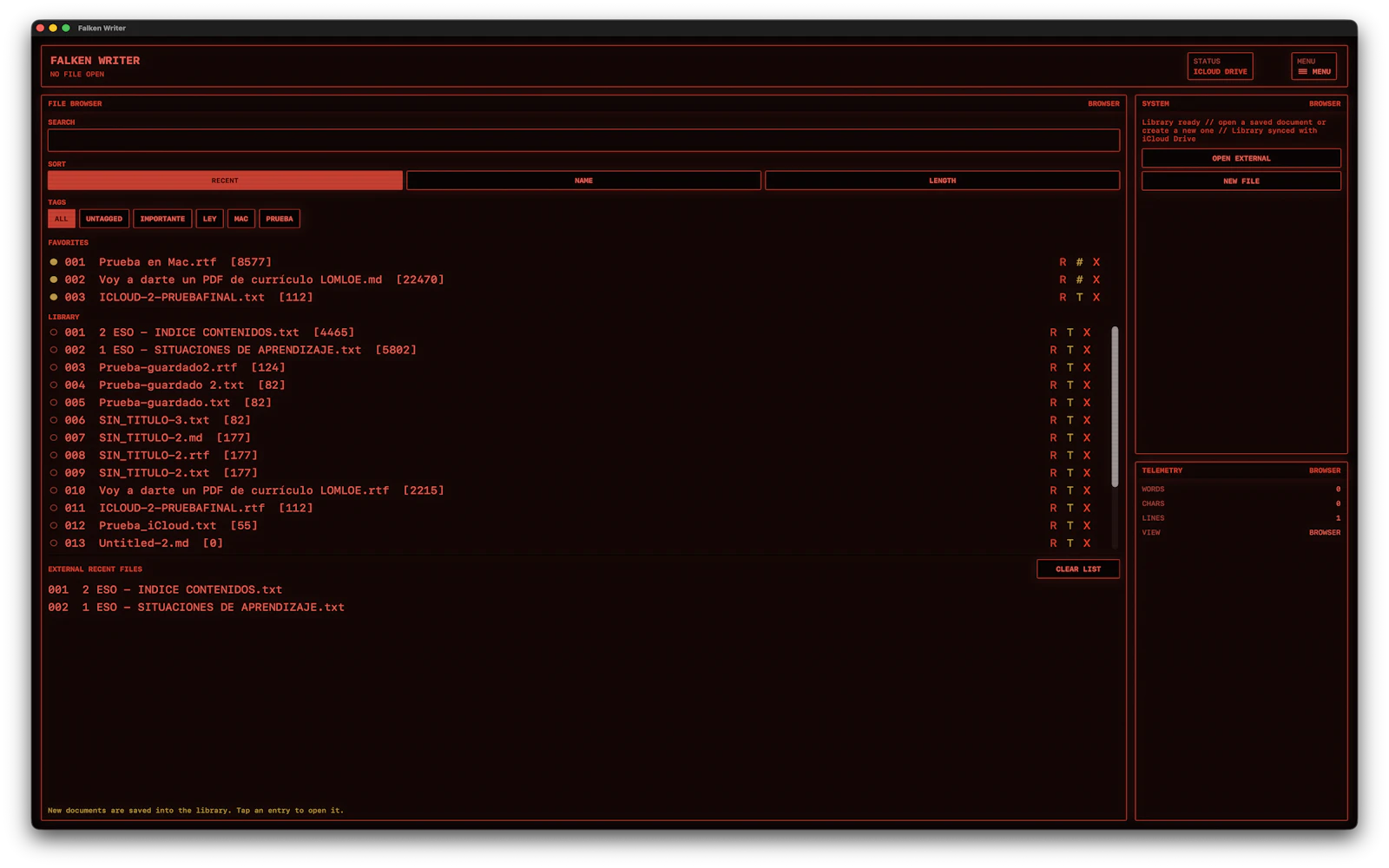The image size is (1389, 868).
Task: Select the ALL tag filter
Action: click(62, 219)
